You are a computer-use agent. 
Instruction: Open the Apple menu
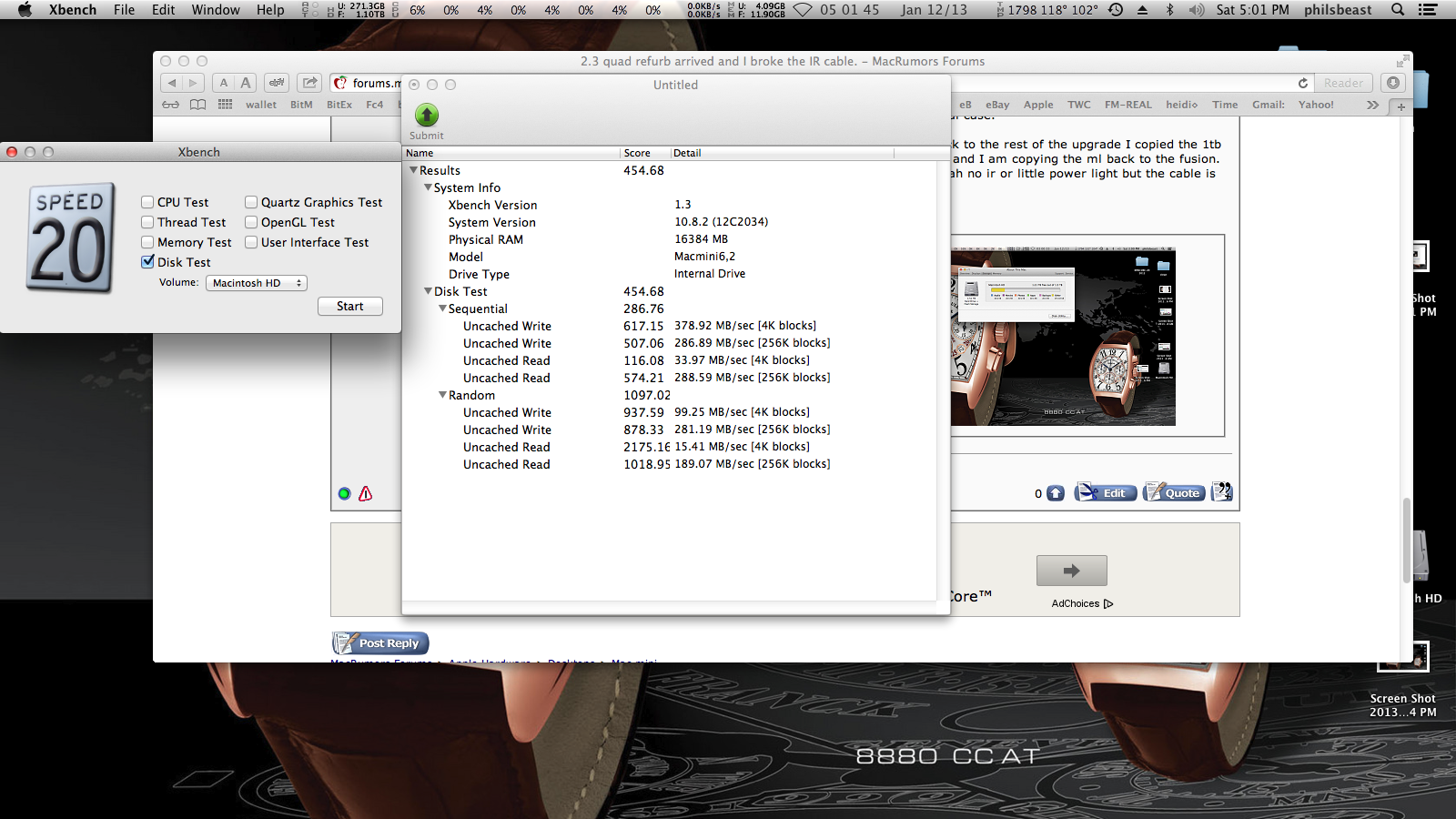pyautogui.click(x=25, y=10)
